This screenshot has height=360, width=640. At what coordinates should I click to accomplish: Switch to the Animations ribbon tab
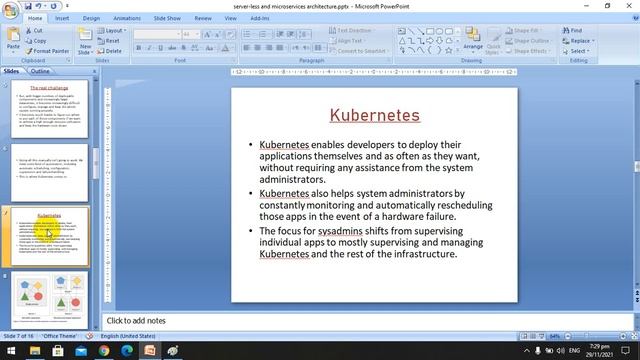pyautogui.click(x=127, y=18)
